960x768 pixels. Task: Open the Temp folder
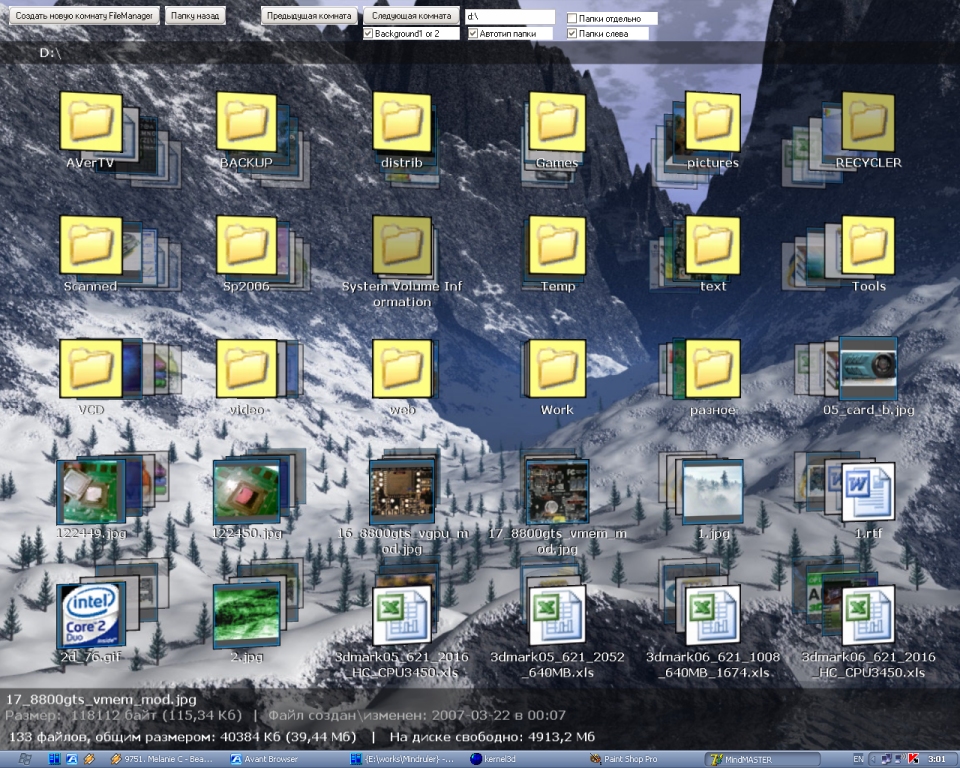point(557,245)
